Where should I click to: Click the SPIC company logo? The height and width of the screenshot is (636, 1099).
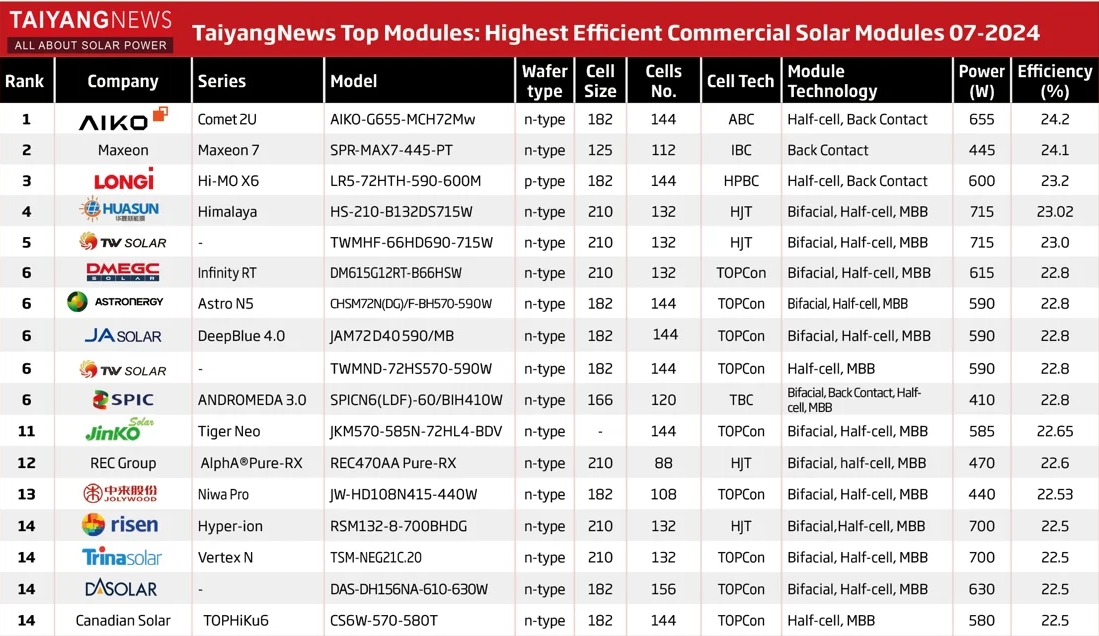click(123, 400)
